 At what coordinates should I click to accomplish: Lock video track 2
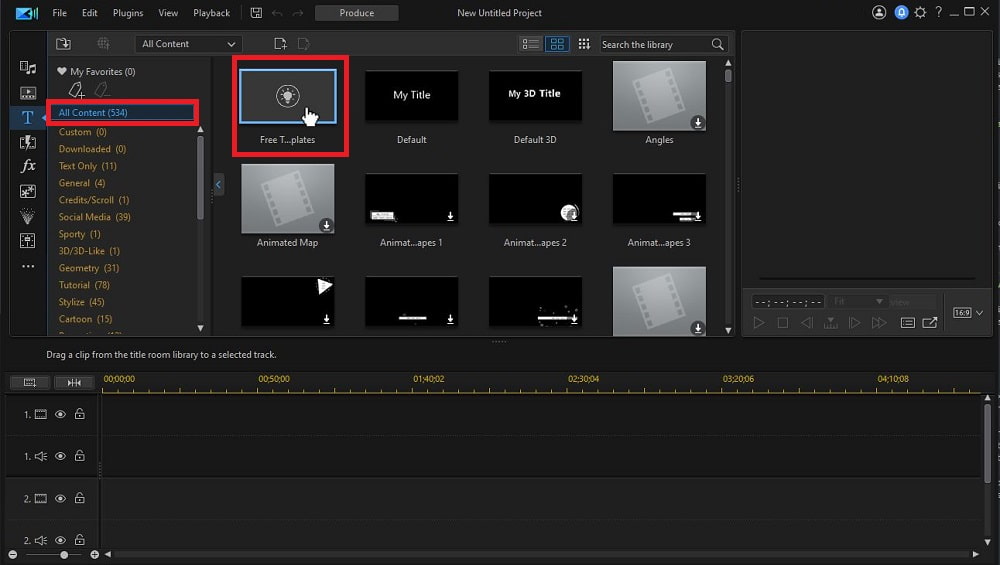pyautogui.click(x=80, y=498)
